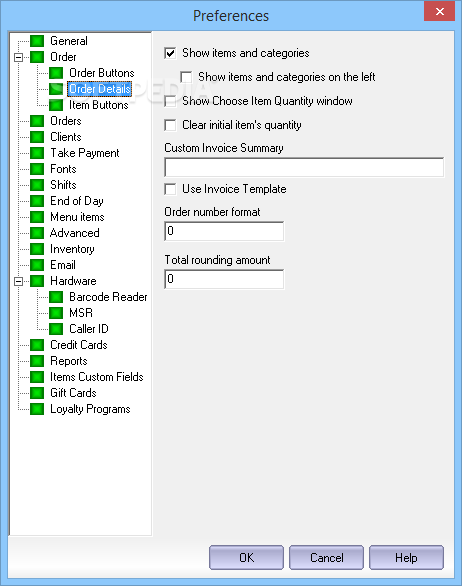
Task: Click the green icon beside Shifts
Action: (37, 185)
